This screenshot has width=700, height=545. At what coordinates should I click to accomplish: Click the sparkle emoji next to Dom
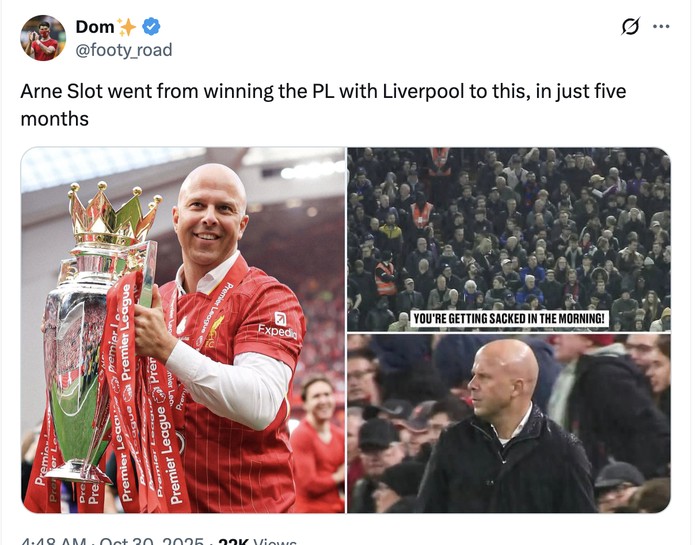(126, 27)
